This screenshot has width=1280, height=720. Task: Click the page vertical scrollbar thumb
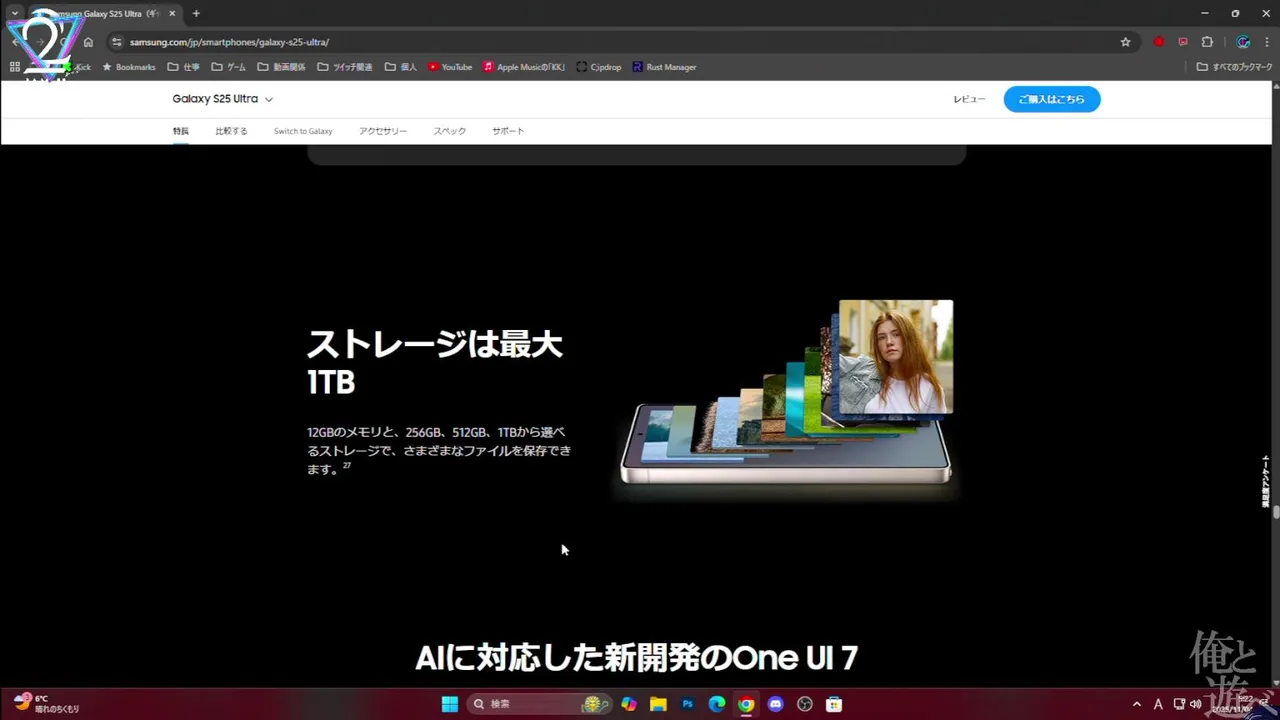[1277, 514]
